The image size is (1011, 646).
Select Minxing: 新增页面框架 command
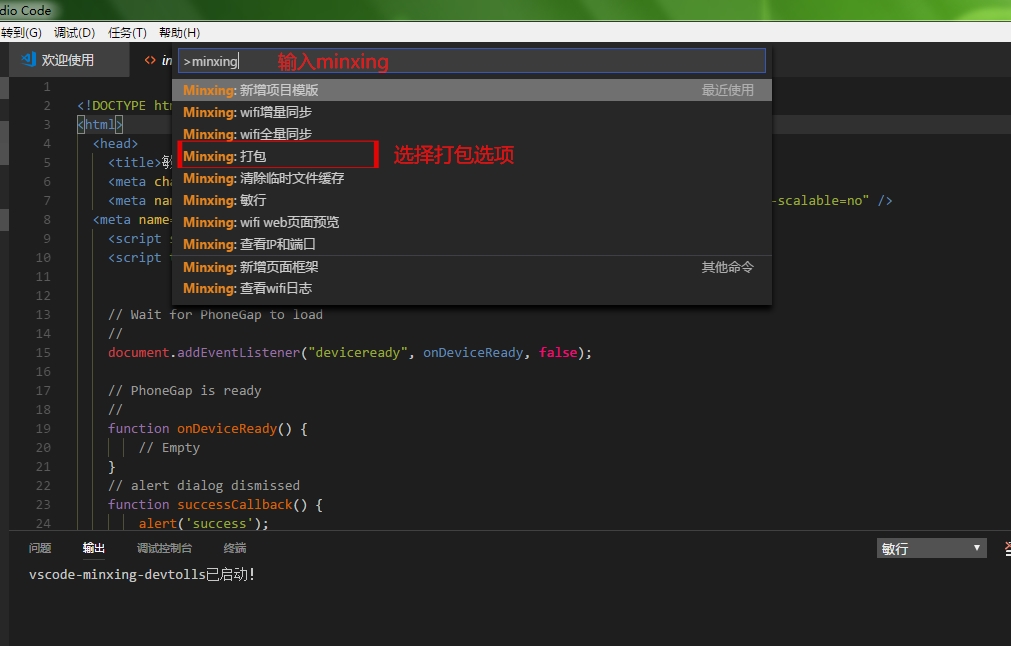pos(471,267)
